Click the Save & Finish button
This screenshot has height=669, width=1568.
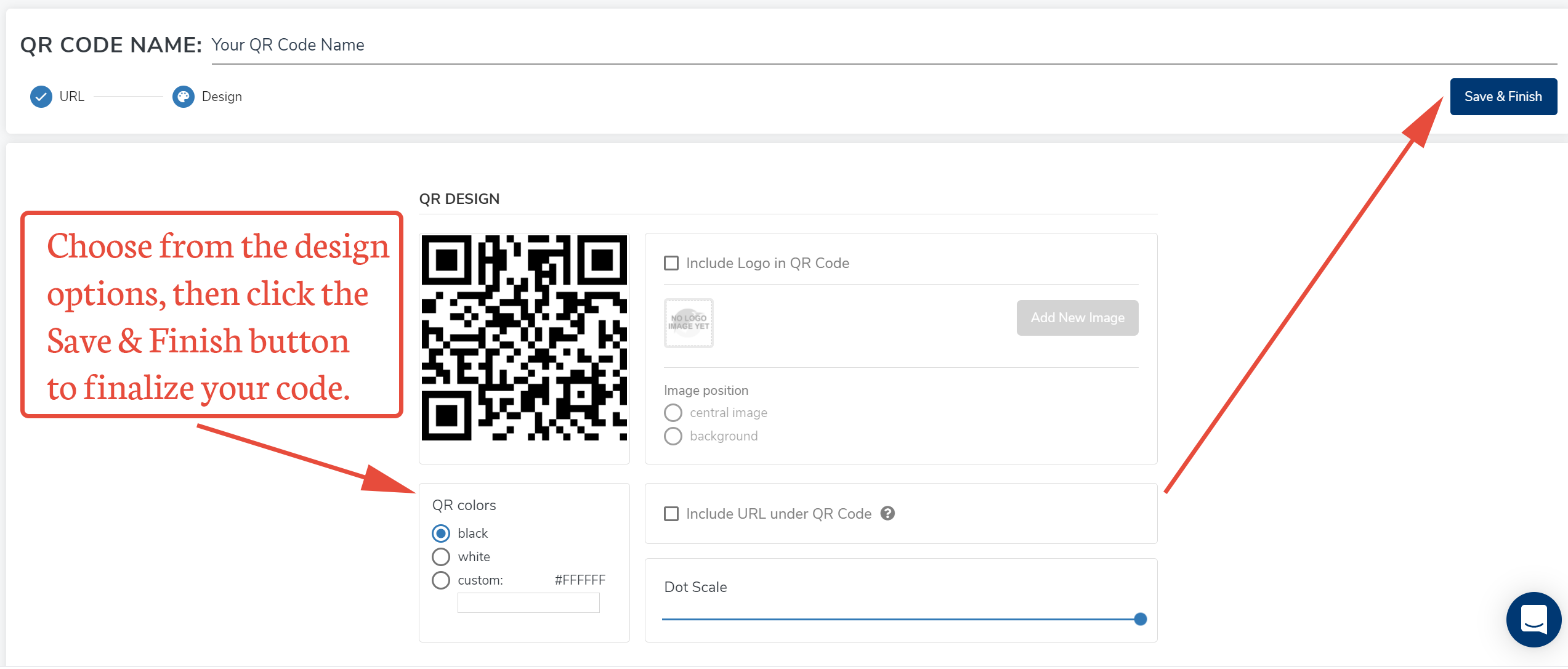pos(1503,96)
